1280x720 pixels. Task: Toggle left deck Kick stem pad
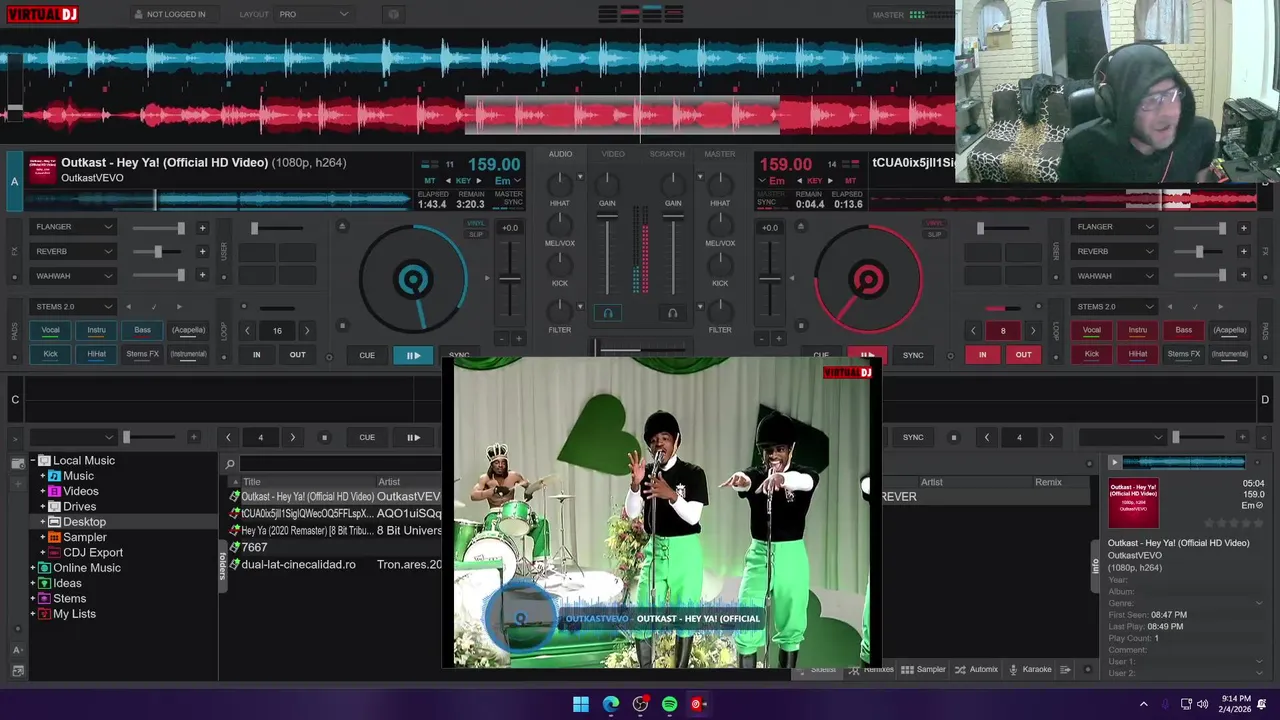(x=50, y=354)
